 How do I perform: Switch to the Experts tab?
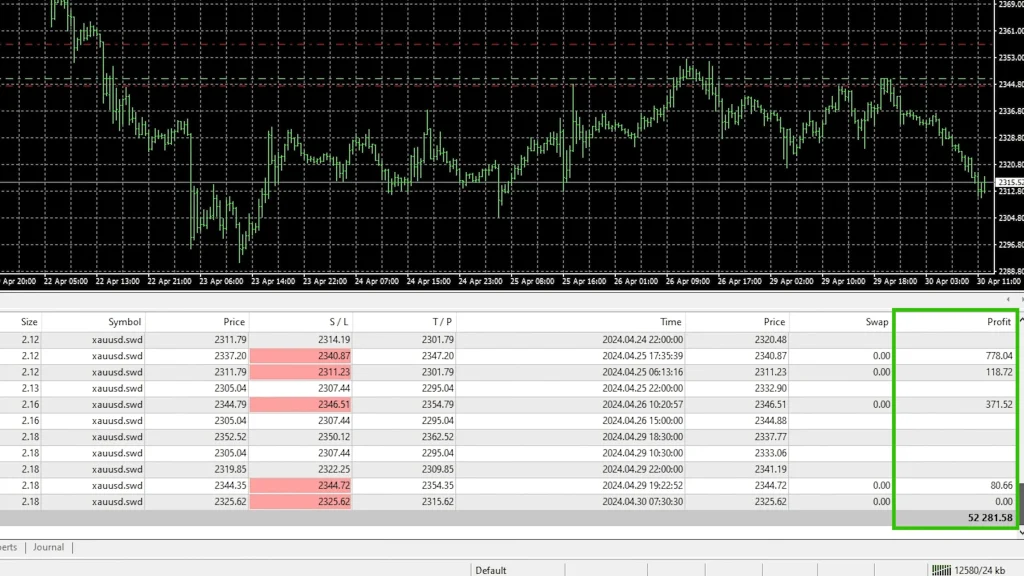click(x=8, y=547)
